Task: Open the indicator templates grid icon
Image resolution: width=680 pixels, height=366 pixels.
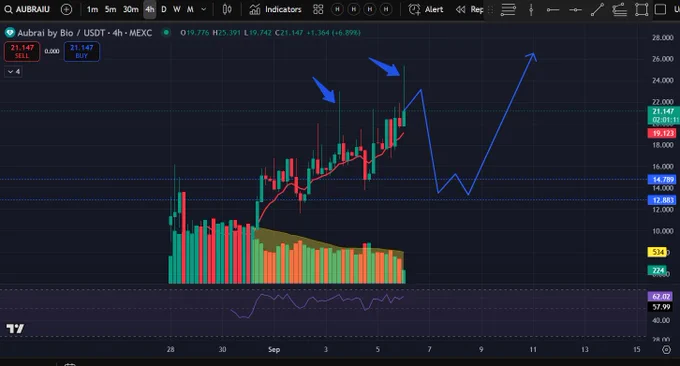Action: point(318,9)
